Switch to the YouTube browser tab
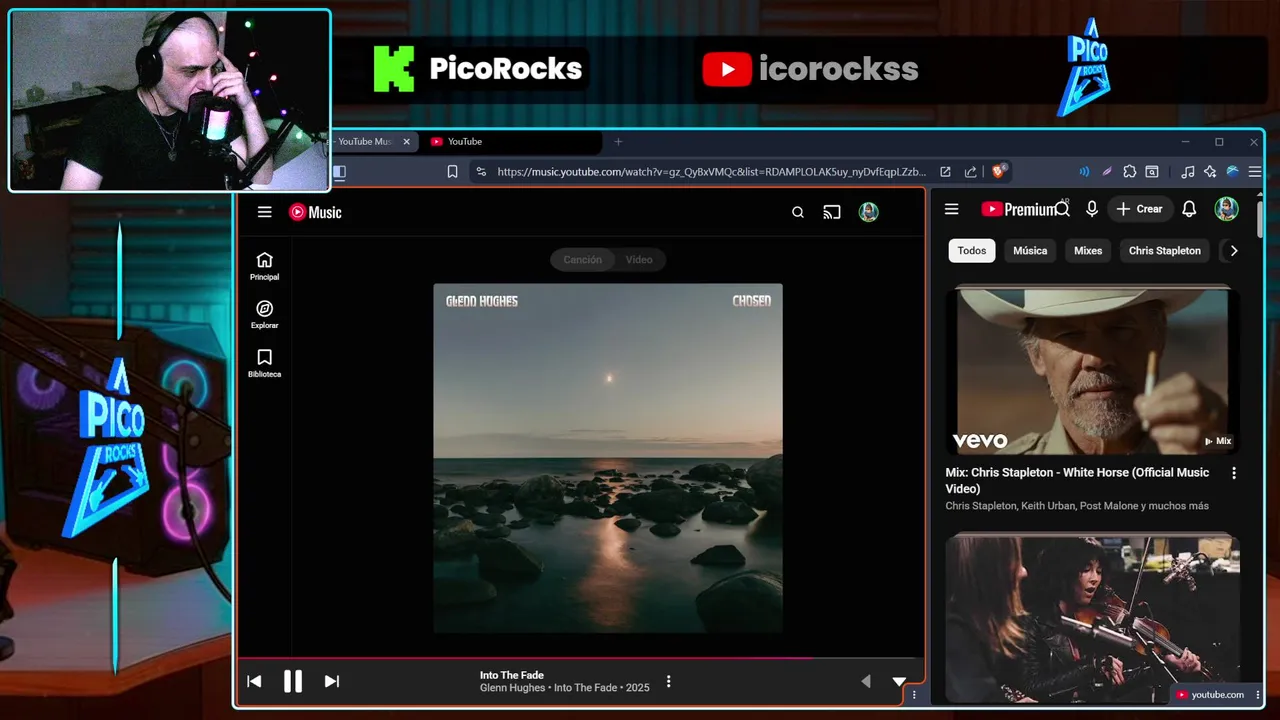Screen dimensions: 1280x720 [510, 142]
